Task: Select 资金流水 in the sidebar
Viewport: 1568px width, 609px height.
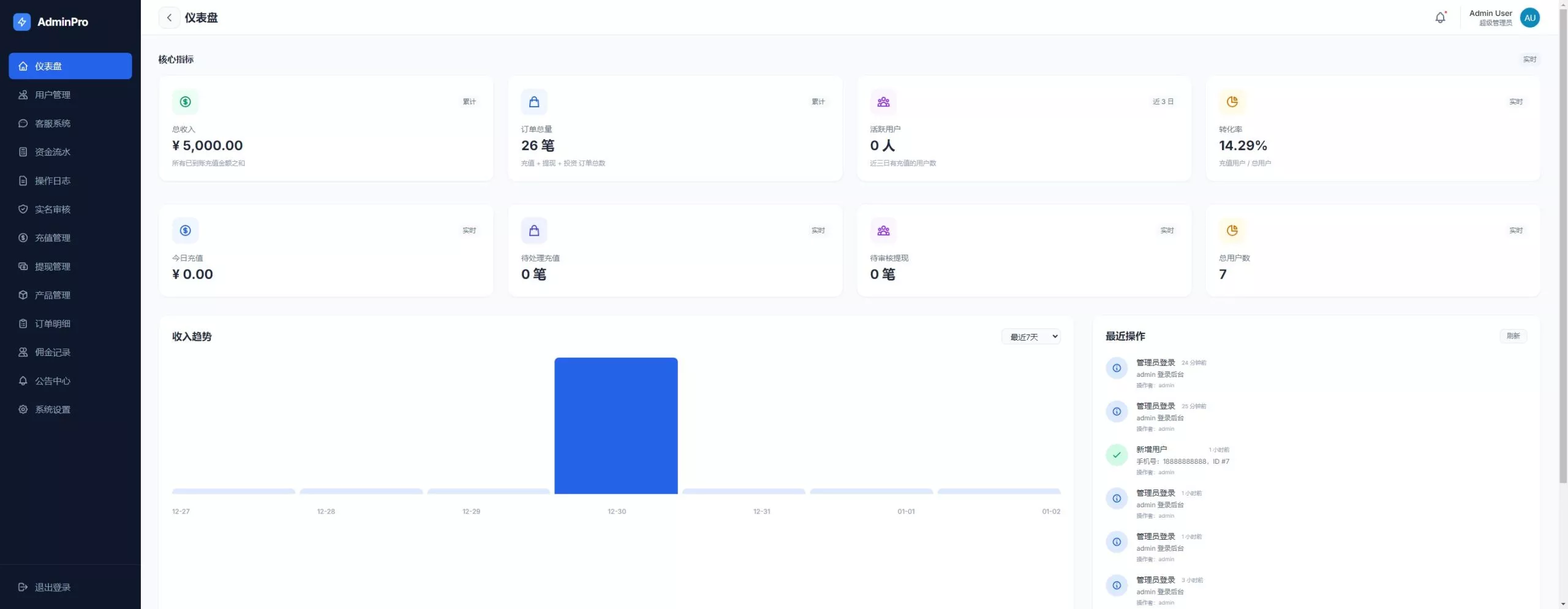Action: click(52, 152)
